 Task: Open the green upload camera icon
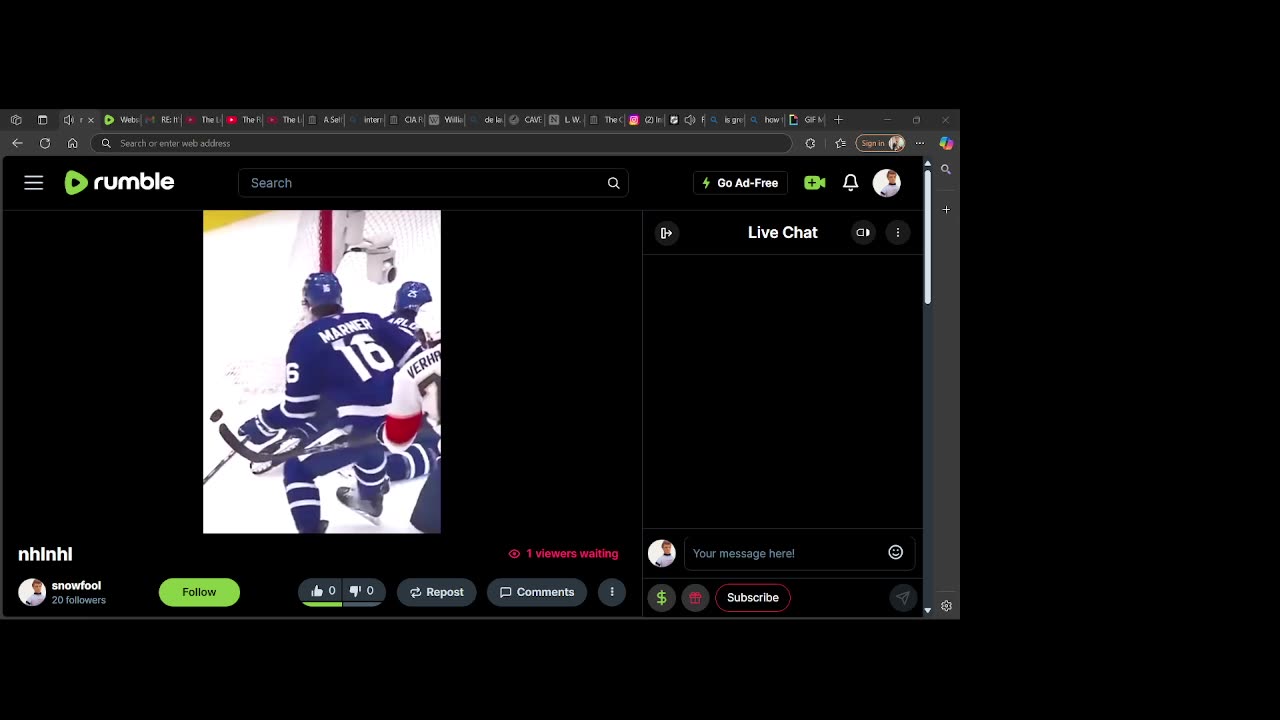815,183
